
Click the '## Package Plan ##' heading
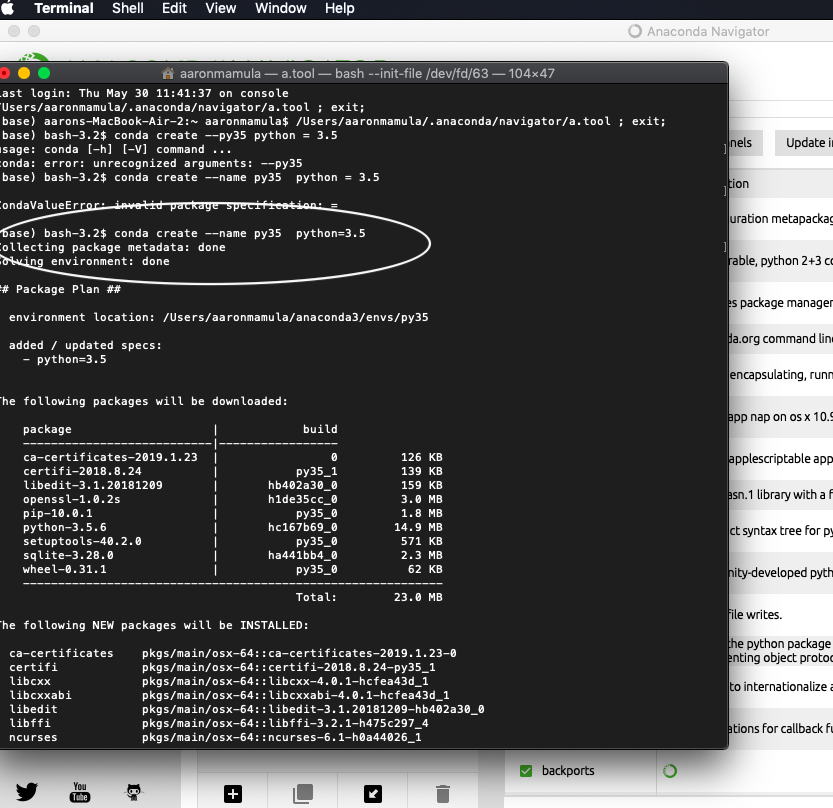pos(61,290)
